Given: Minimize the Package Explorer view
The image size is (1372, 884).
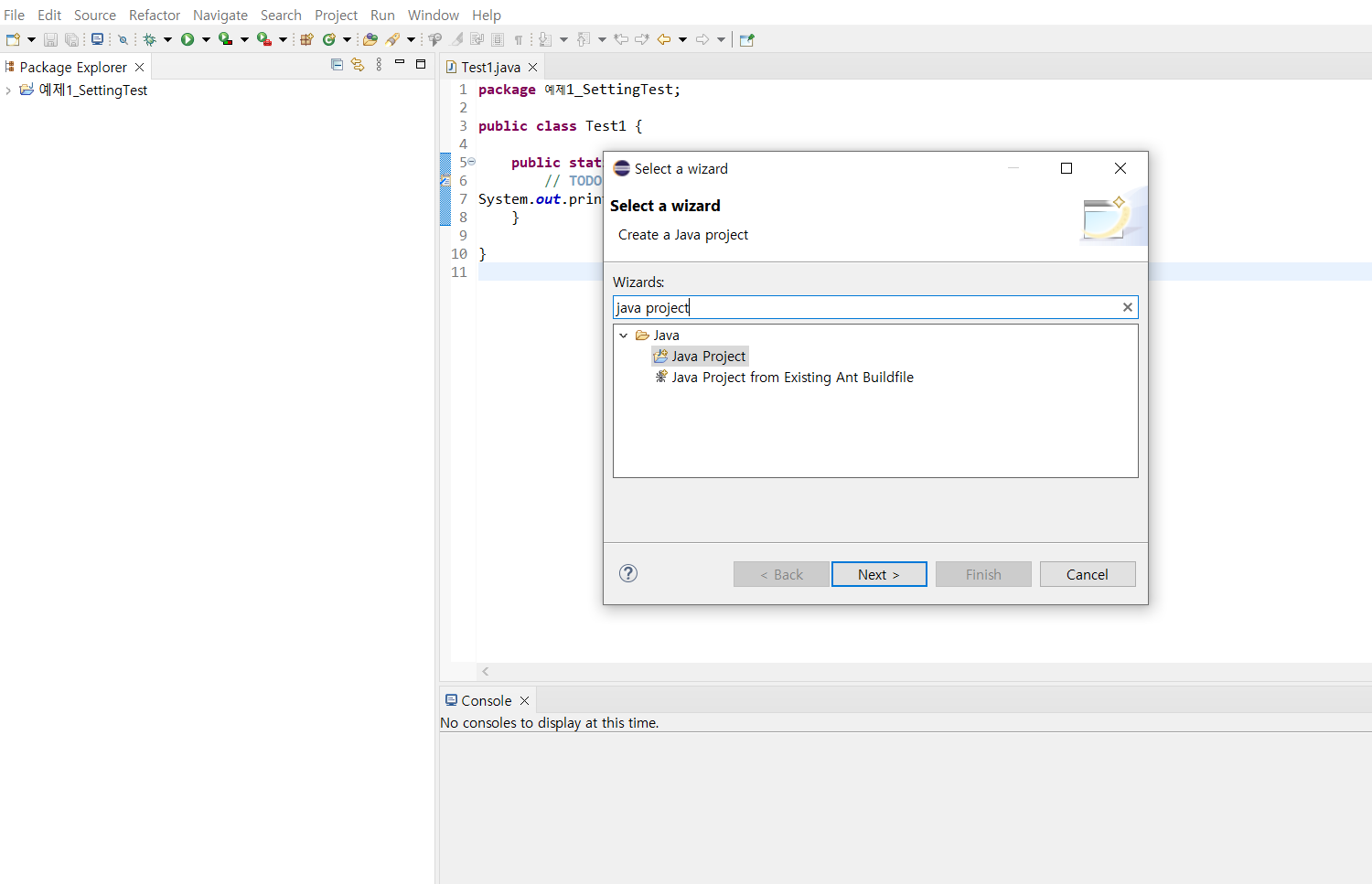Looking at the screenshot, I should click(x=400, y=62).
